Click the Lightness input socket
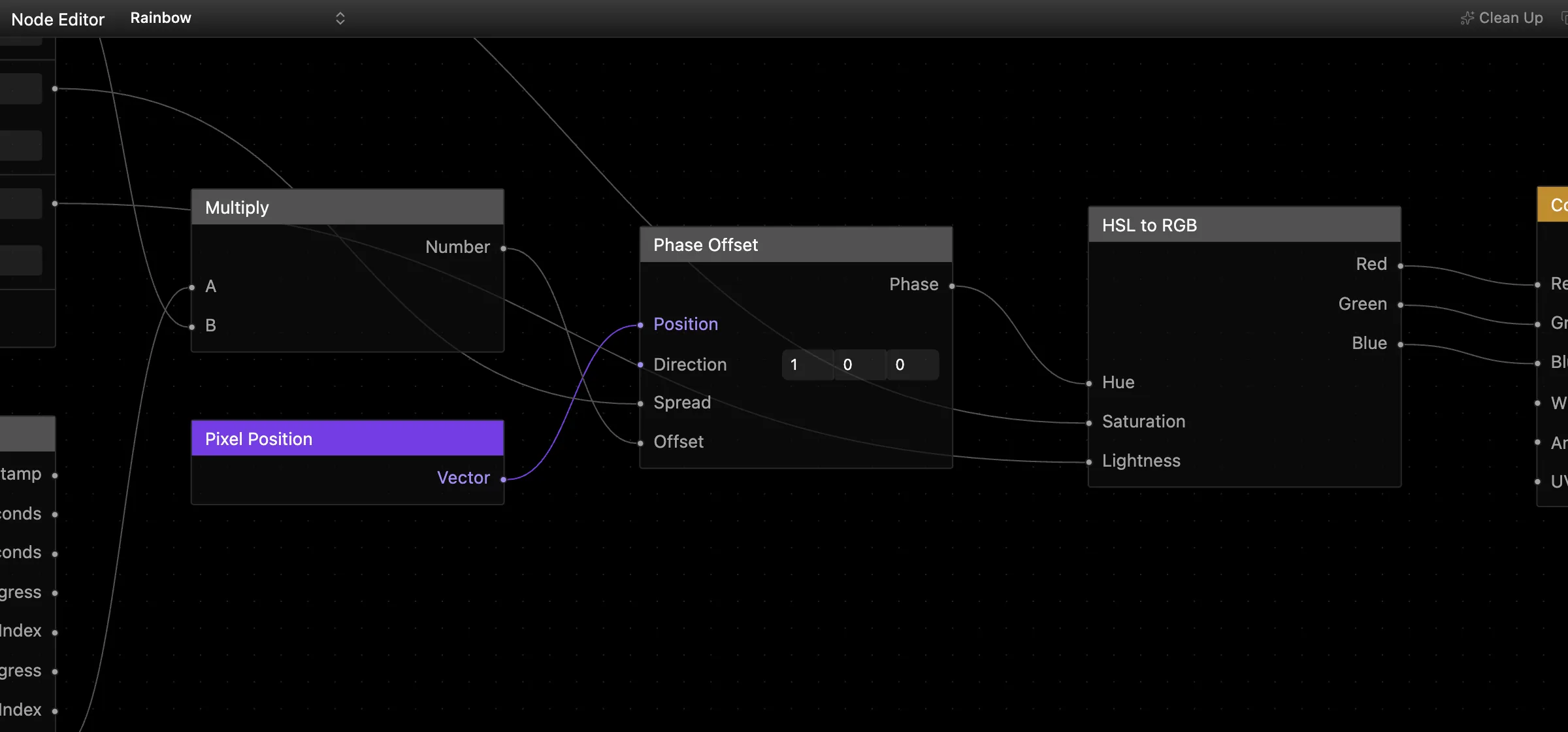The width and height of the screenshot is (1568, 732). (1089, 462)
